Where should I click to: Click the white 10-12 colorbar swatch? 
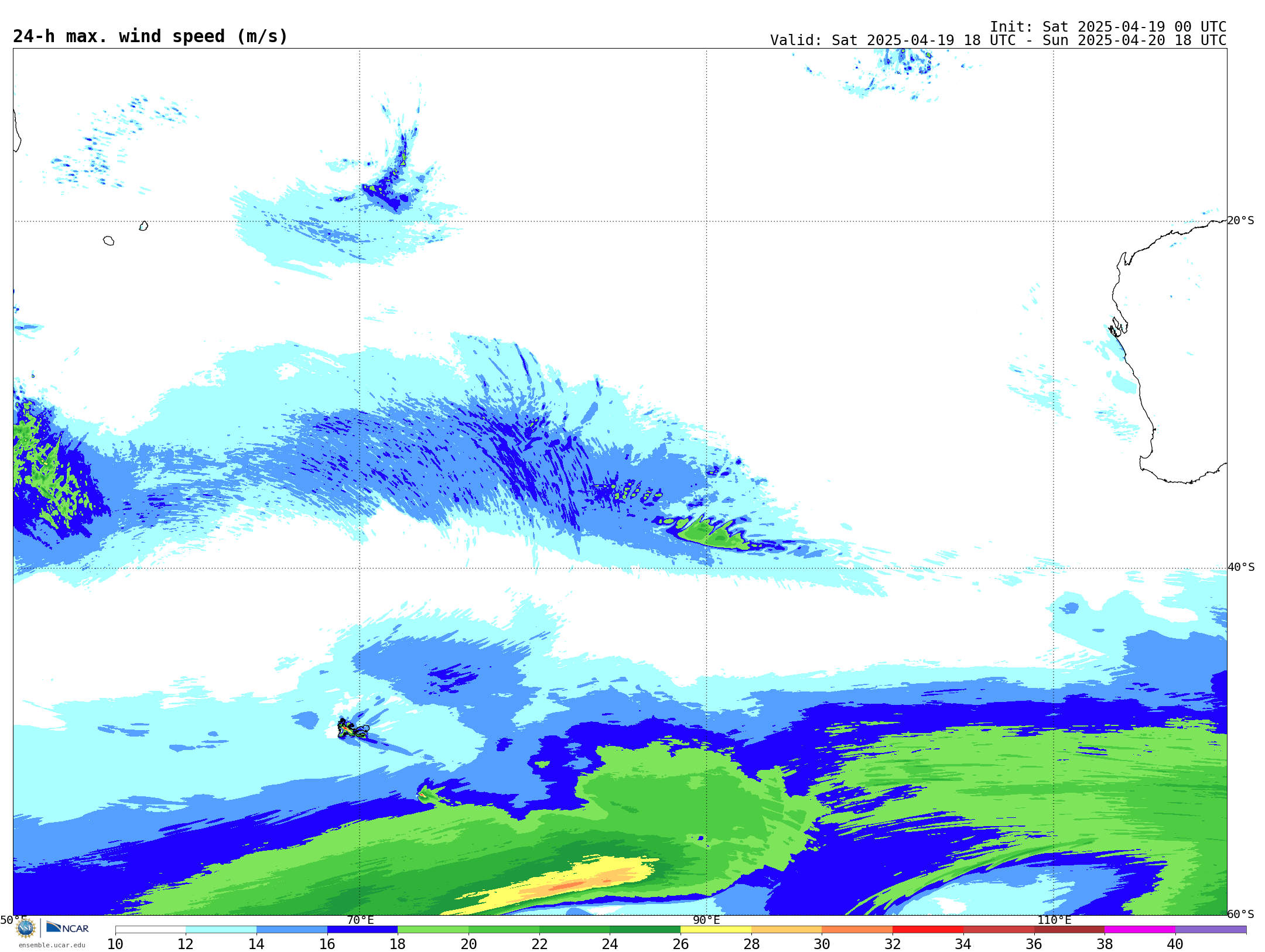tap(151, 930)
